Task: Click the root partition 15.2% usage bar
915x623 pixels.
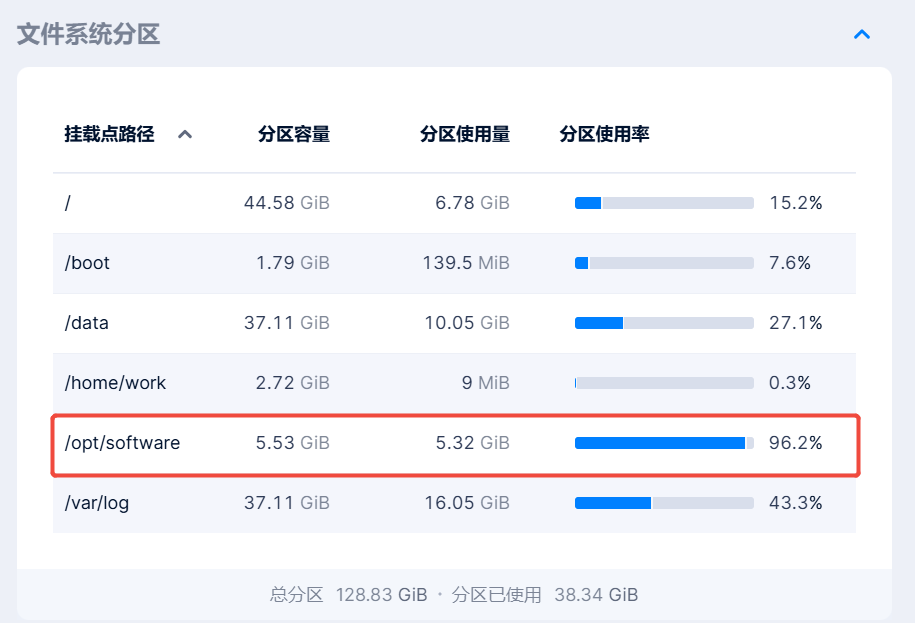Action: click(664, 203)
